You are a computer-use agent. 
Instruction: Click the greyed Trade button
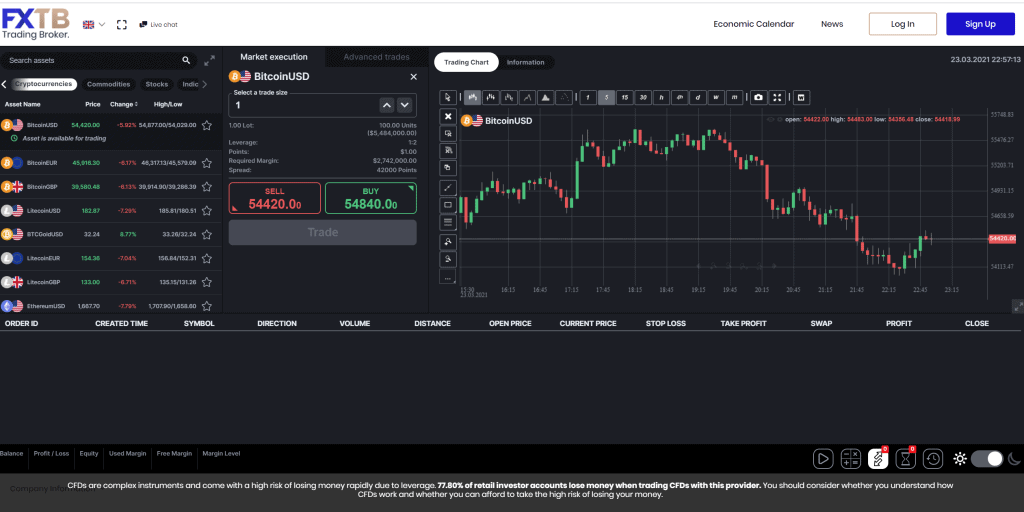coord(323,232)
